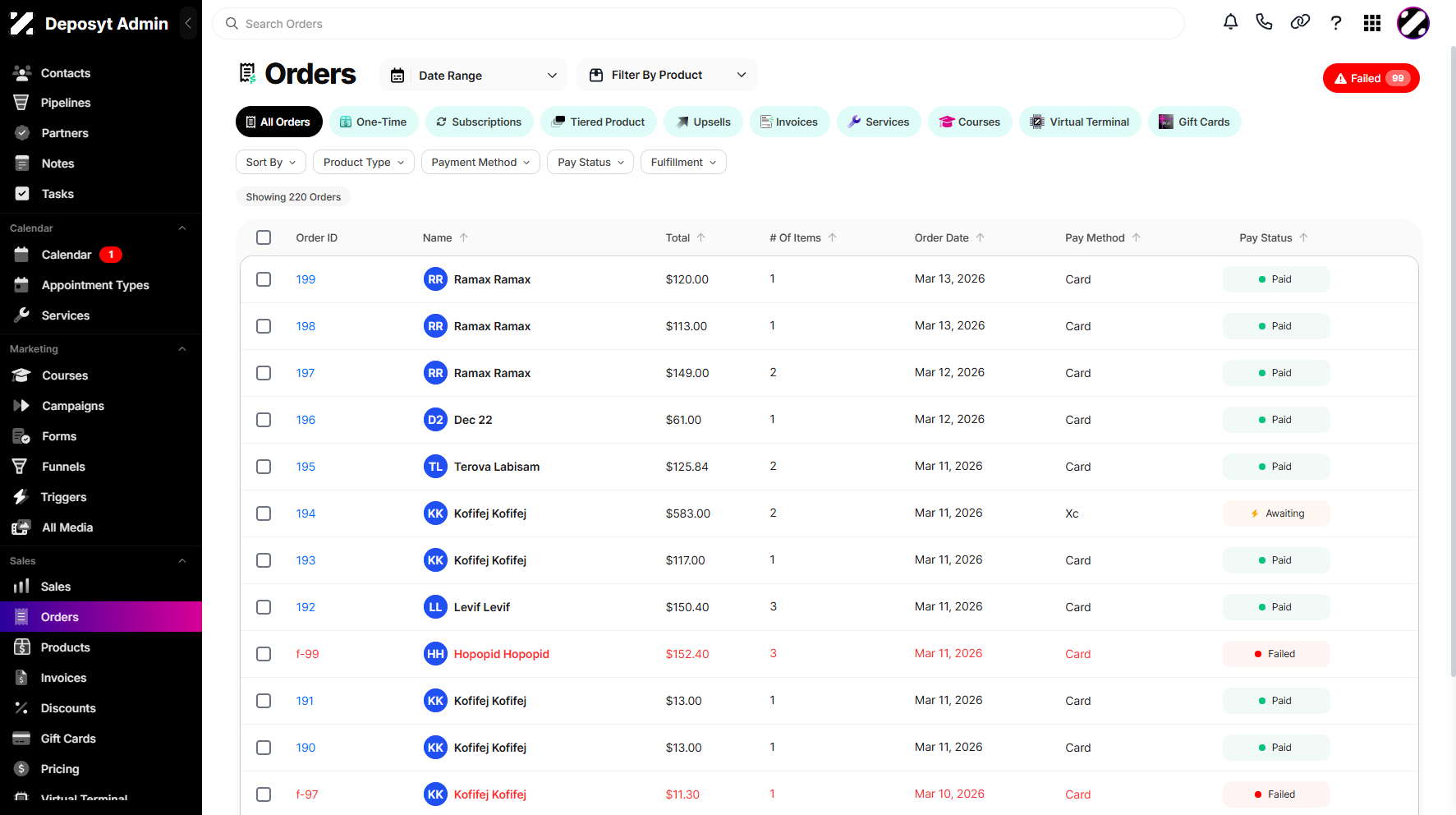Open the user profile avatar

(1413, 23)
